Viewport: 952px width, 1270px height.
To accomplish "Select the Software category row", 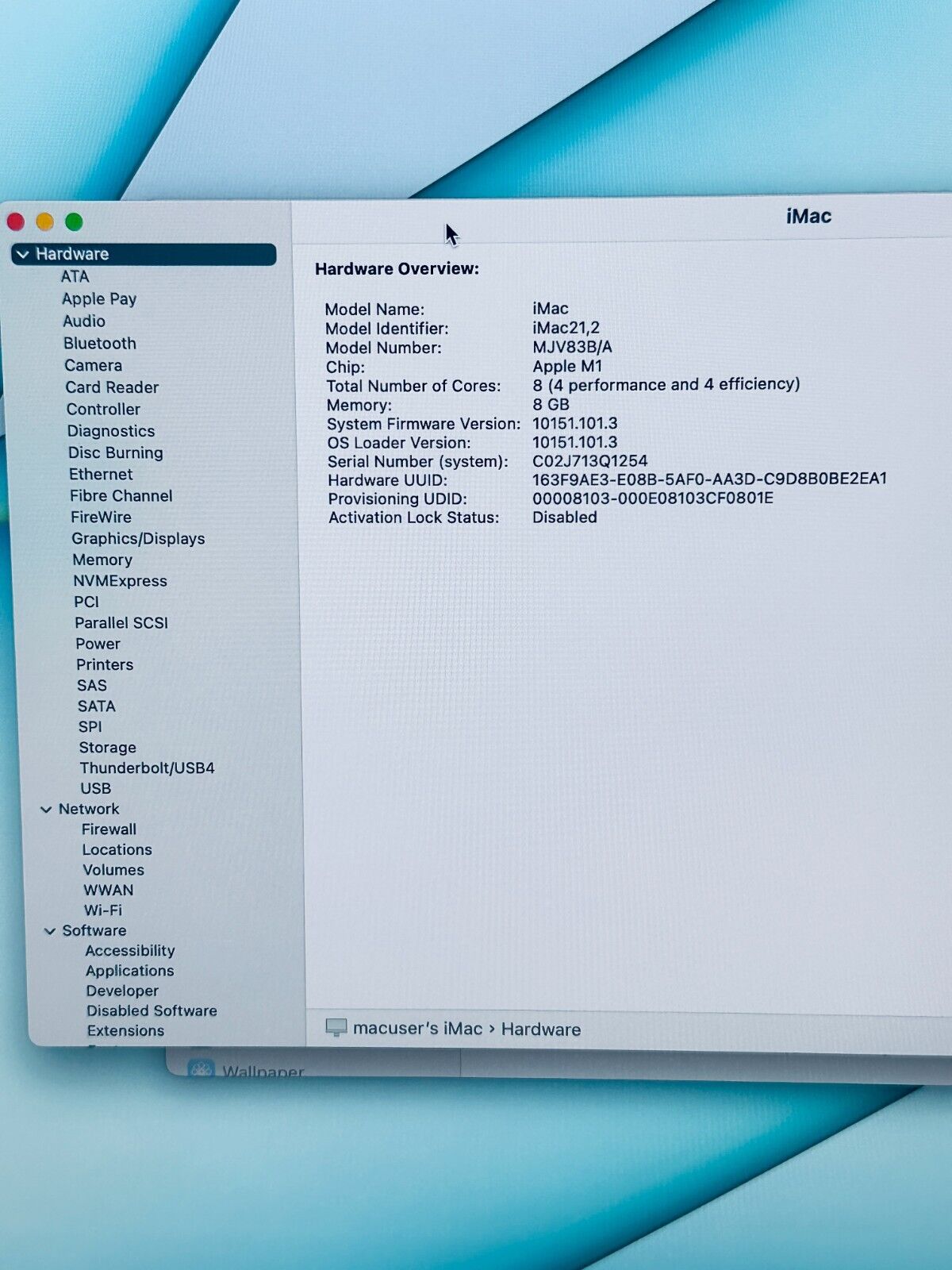I will 94,930.
